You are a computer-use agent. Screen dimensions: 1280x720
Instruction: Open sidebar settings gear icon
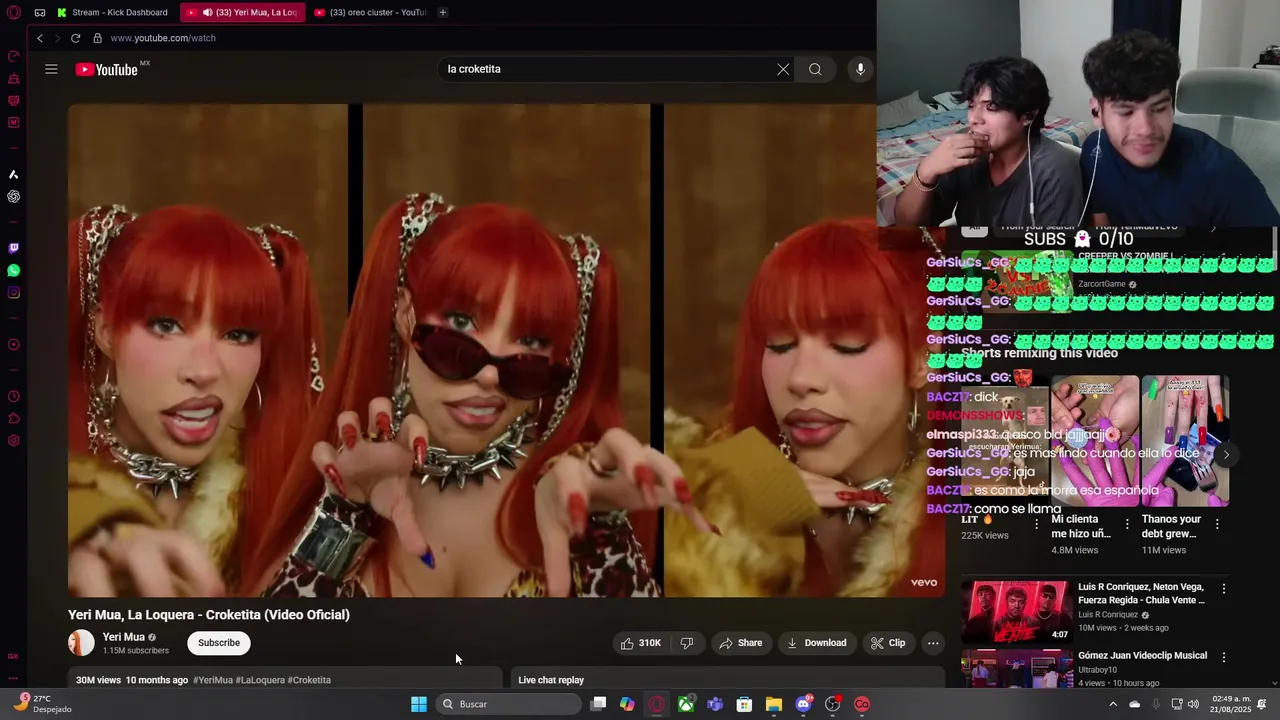[14, 441]
